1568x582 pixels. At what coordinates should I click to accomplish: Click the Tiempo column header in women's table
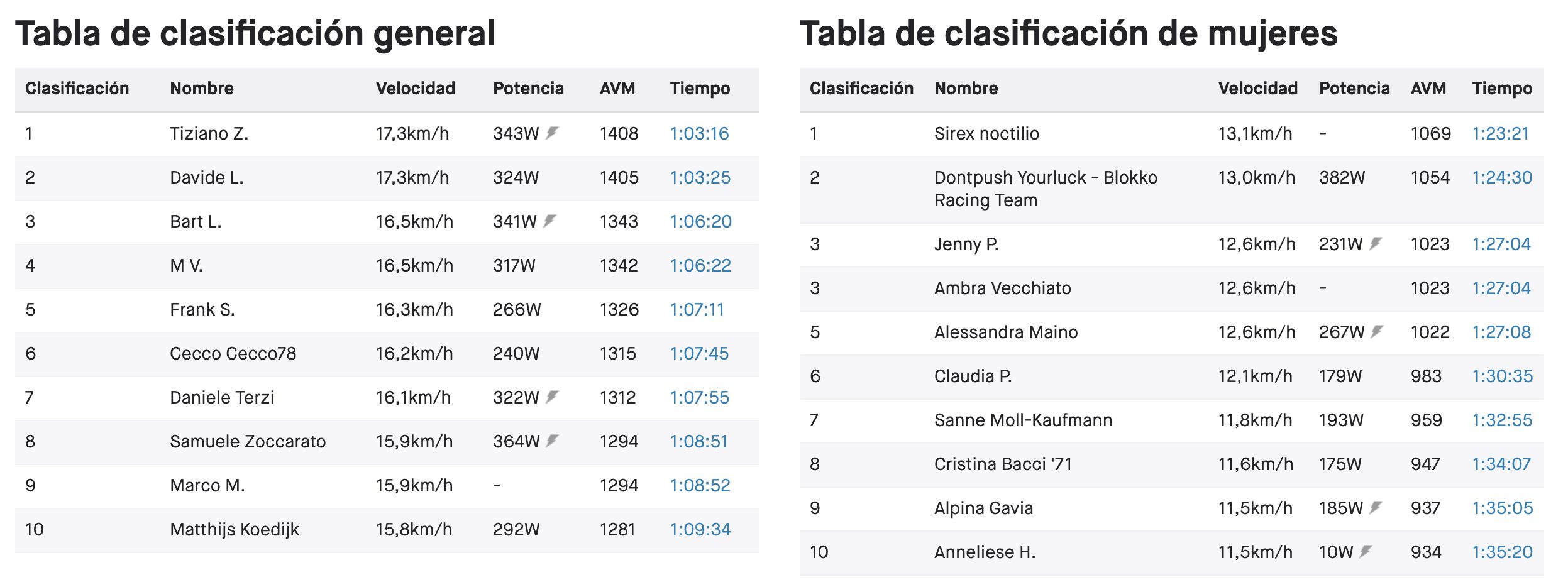[x=1501, y=88]
